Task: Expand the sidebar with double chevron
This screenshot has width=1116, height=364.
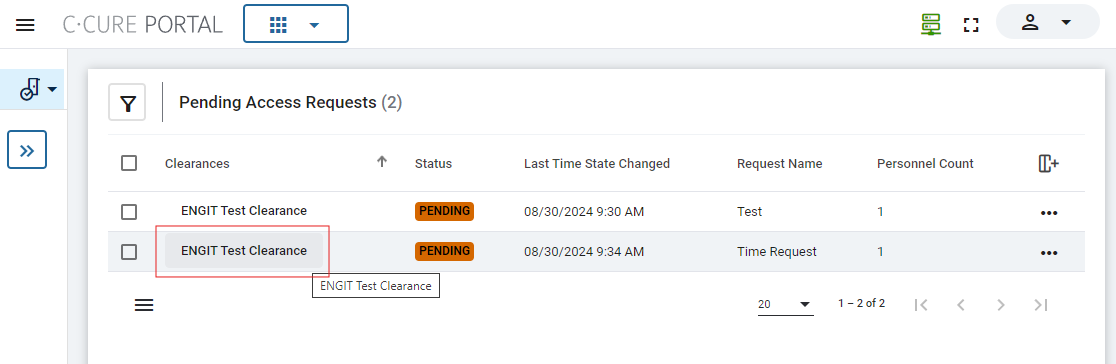Action: 27,150
